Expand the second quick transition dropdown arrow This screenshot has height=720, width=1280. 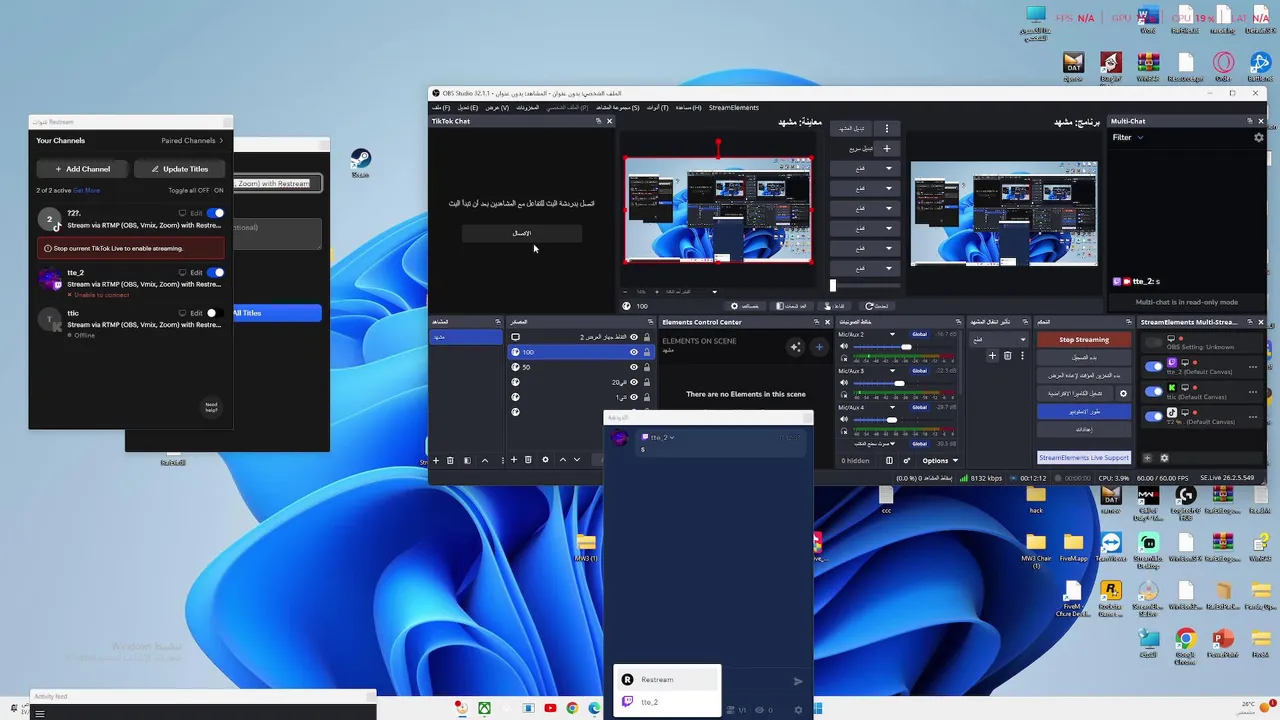(x=888, y=188)
